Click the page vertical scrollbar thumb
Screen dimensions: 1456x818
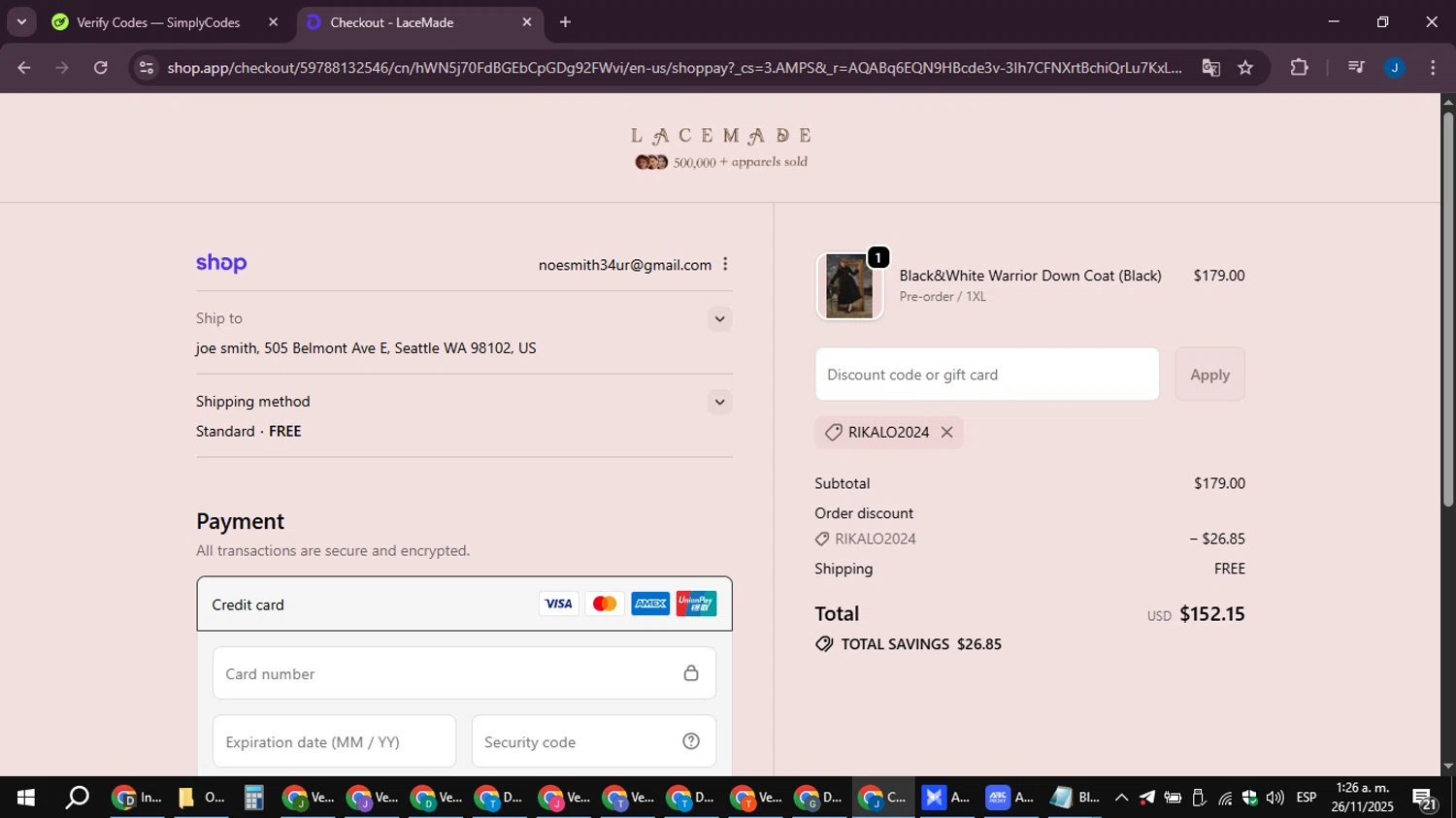pyautogui.click(x=1447, y=309)
